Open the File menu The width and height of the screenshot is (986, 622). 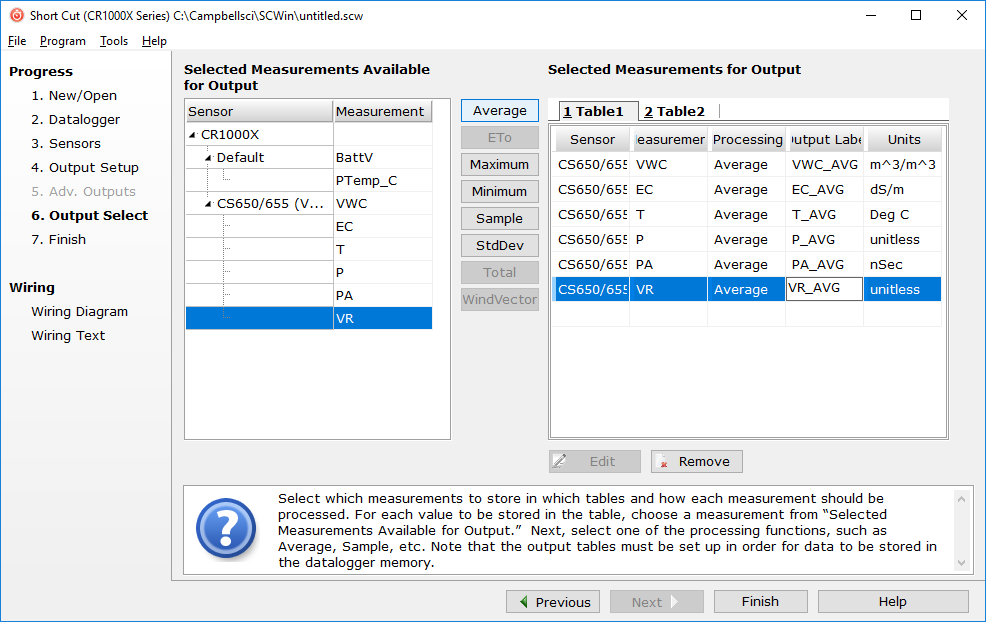(16, 41)
